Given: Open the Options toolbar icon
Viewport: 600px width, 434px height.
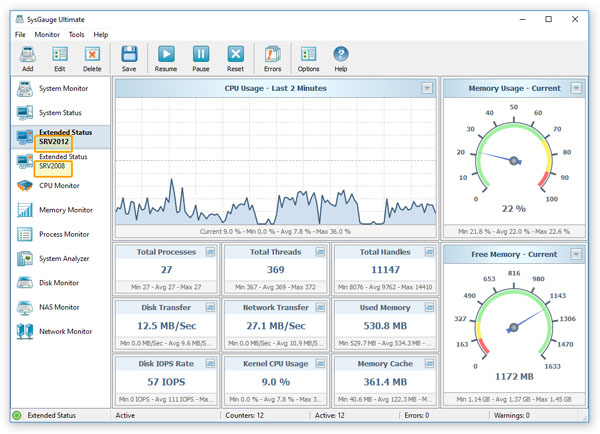Looking at the screenshot, I should [308, 59].
